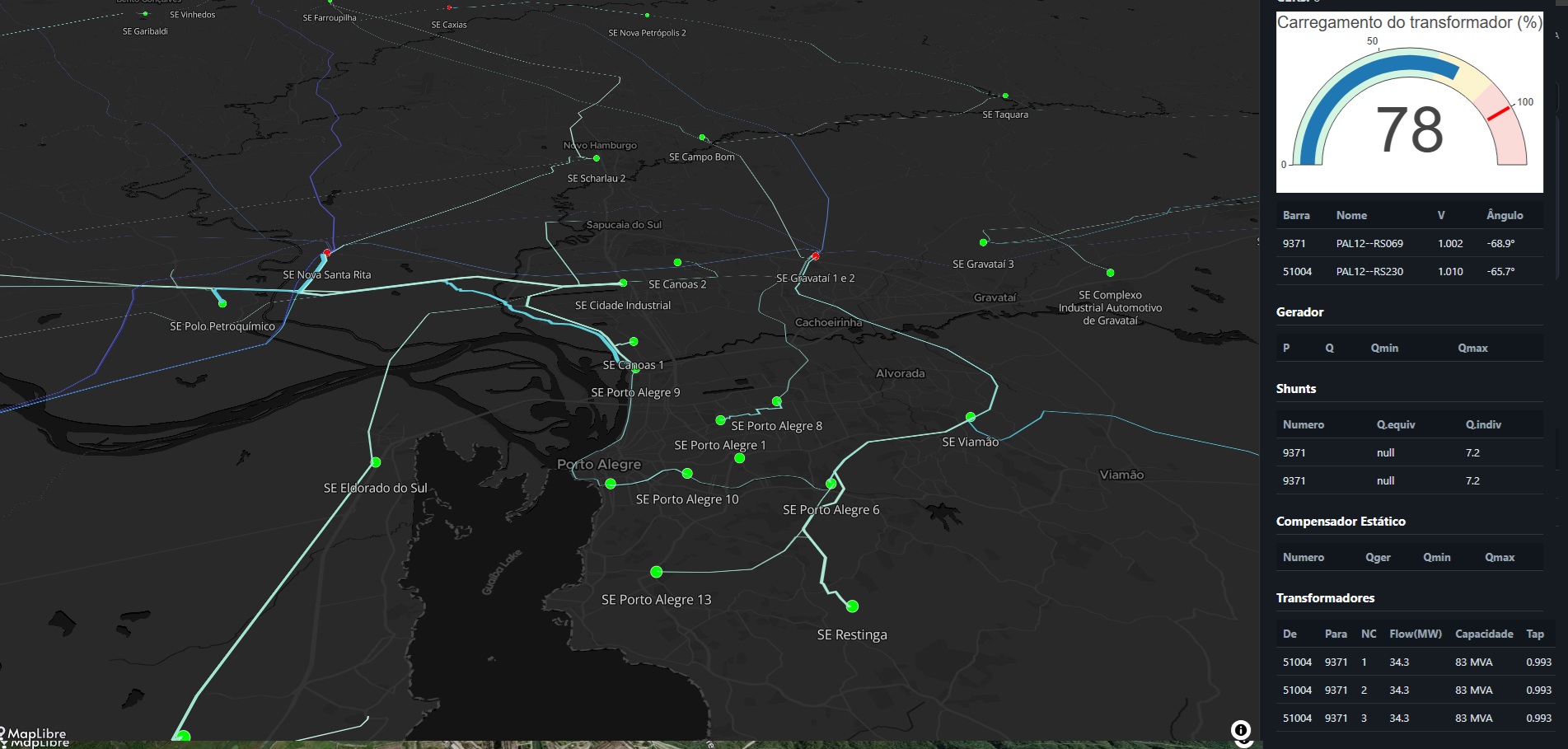
Task: Select the SE Canoas 2 substation marker
Action: (x=624, y=283)
